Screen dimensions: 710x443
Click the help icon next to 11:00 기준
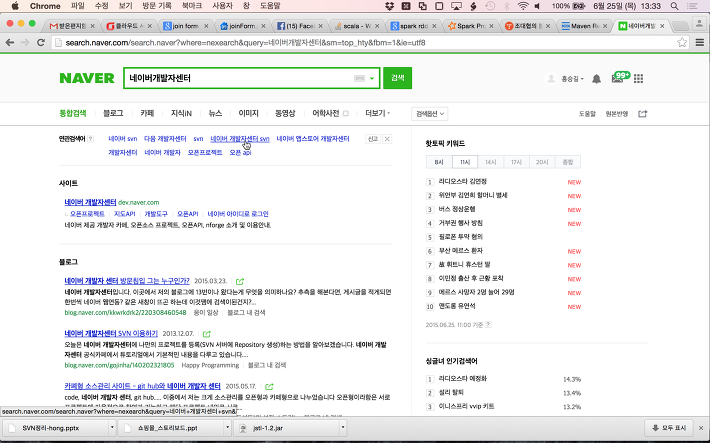488,324
